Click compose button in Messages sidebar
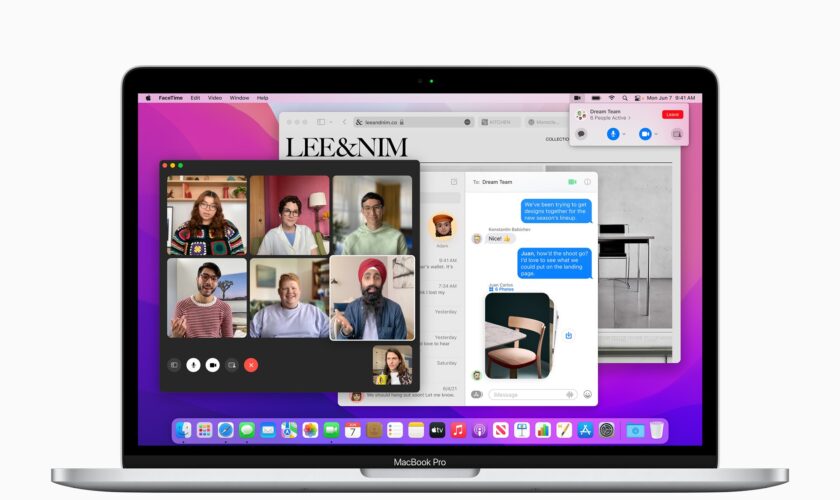Image resolution: width=840 pixels, height=500 pixels. pyautogui.click(x=454, y=182)
